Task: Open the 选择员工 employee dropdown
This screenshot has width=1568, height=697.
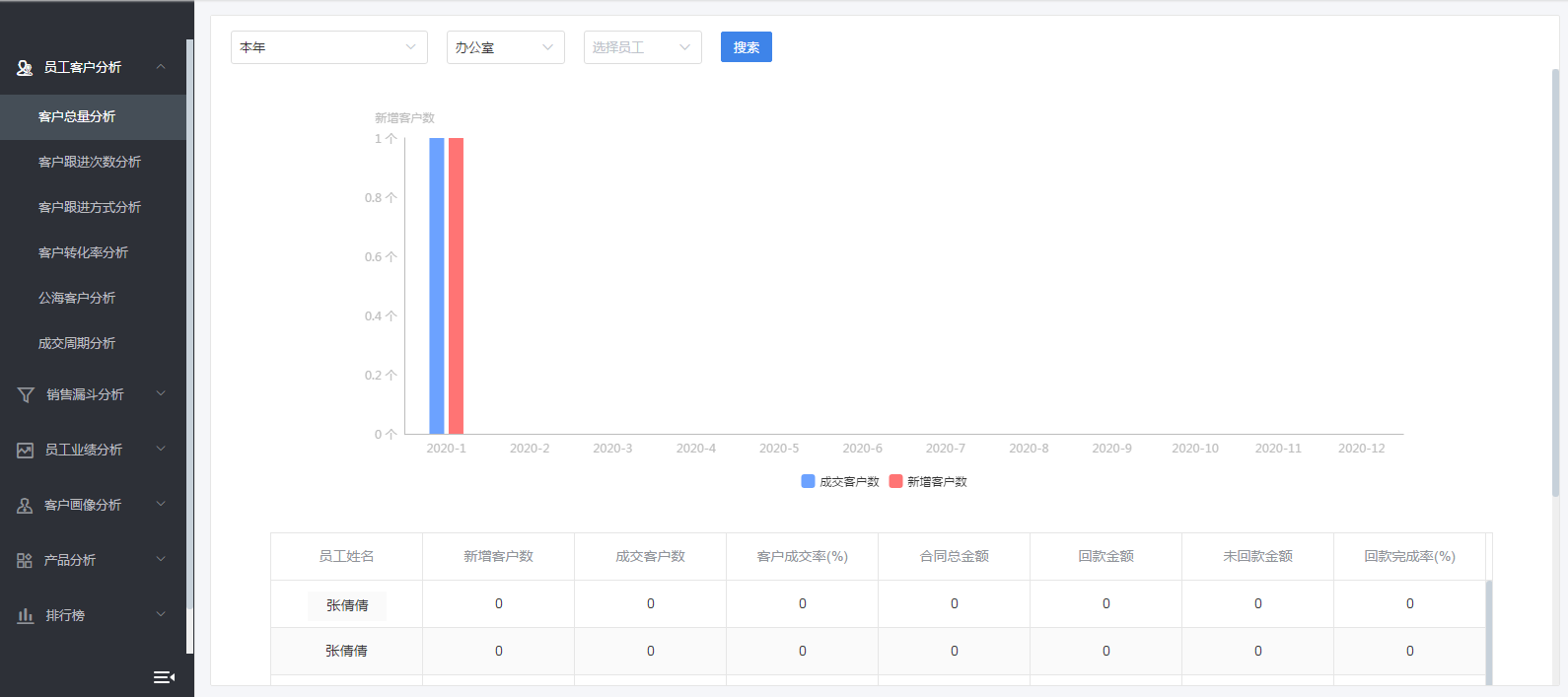Action: (642, 47)
